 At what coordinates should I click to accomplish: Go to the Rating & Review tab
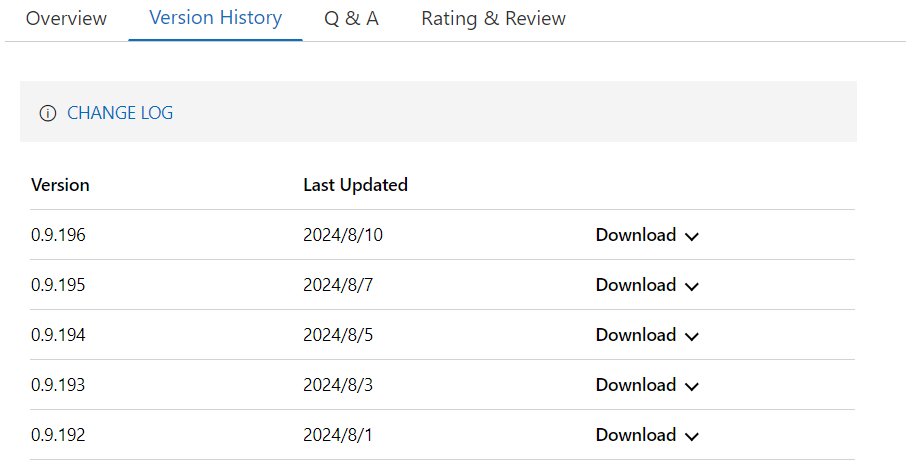point(493,19)
